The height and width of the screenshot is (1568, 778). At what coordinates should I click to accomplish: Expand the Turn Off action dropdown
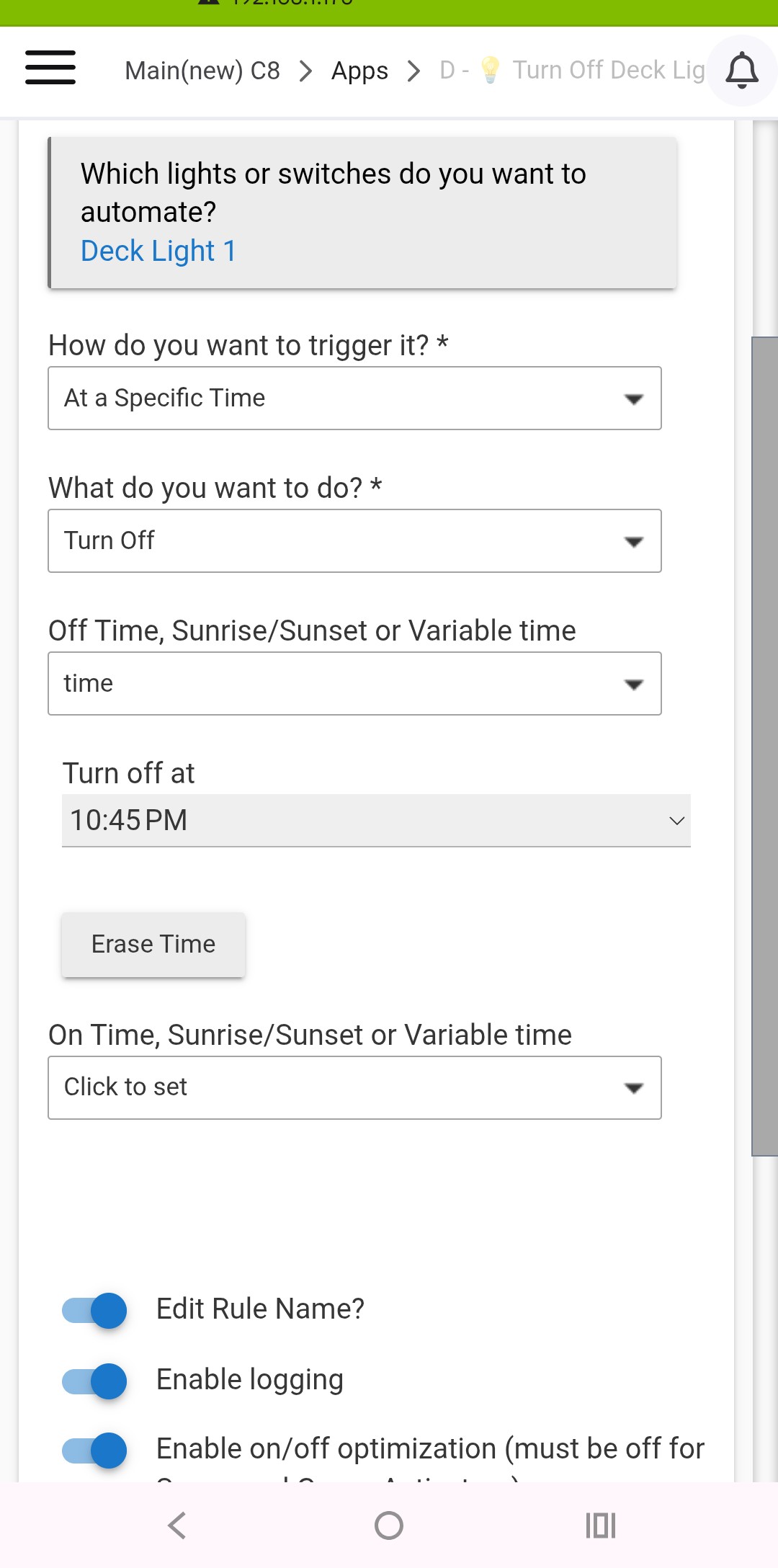[354, 541]
